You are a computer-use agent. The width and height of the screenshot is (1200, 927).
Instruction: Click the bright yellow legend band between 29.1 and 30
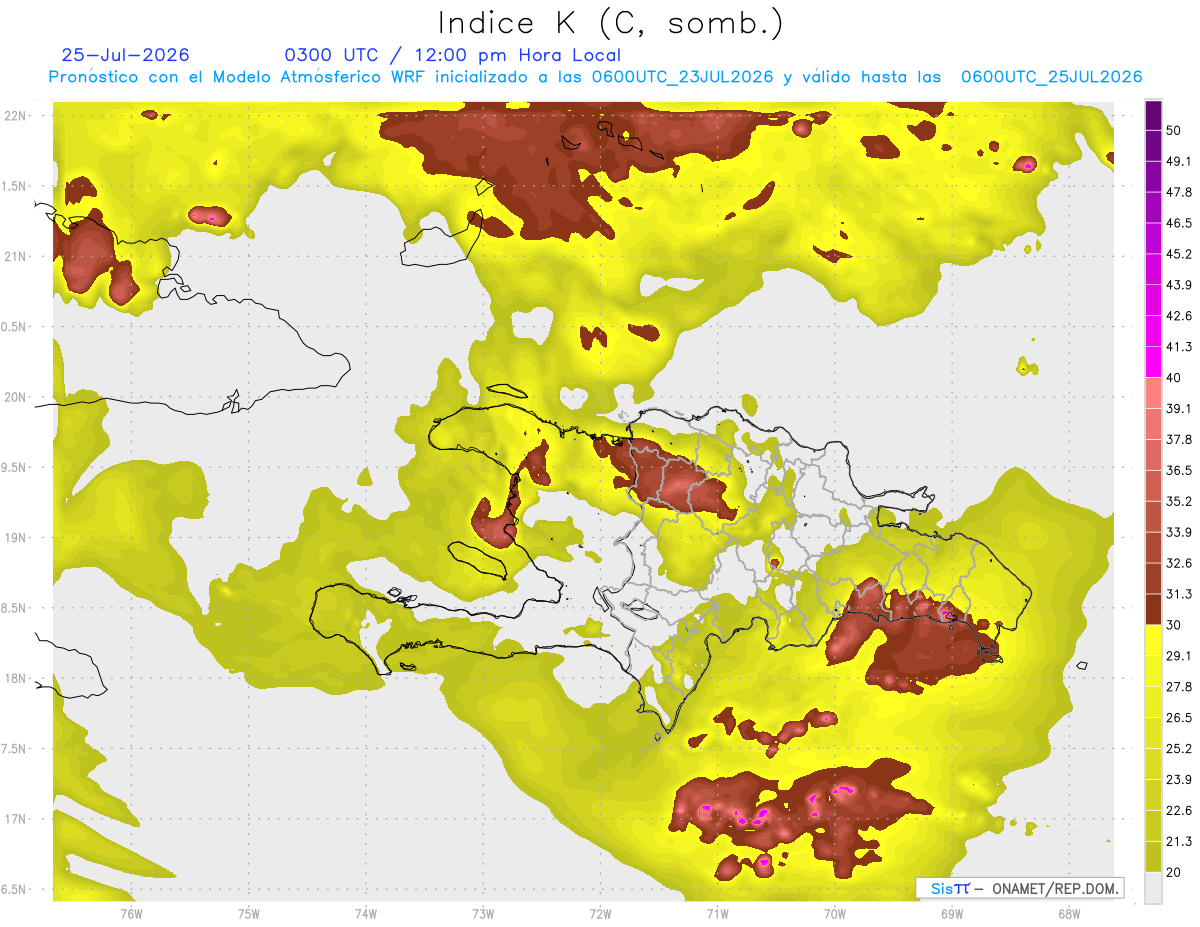(x=1153, y=640)
